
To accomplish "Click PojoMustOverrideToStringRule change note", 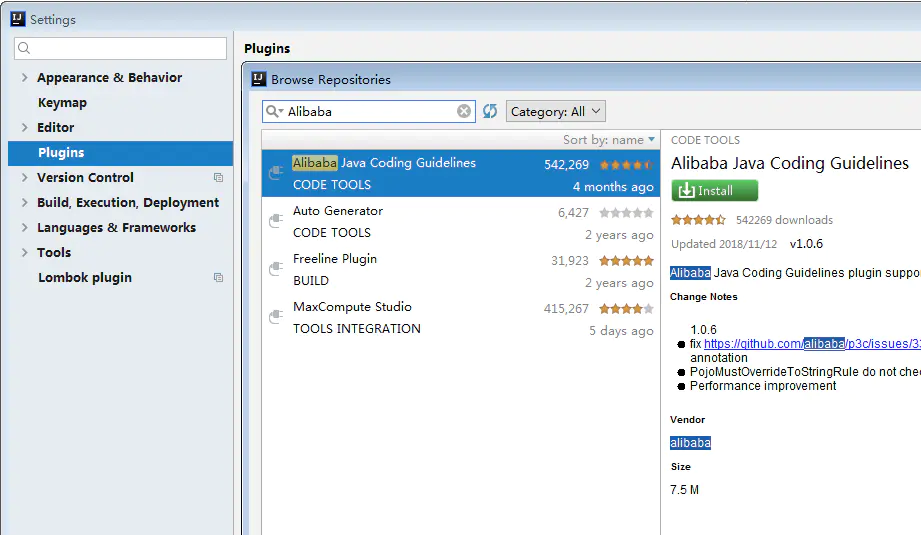I will point(805,372).
